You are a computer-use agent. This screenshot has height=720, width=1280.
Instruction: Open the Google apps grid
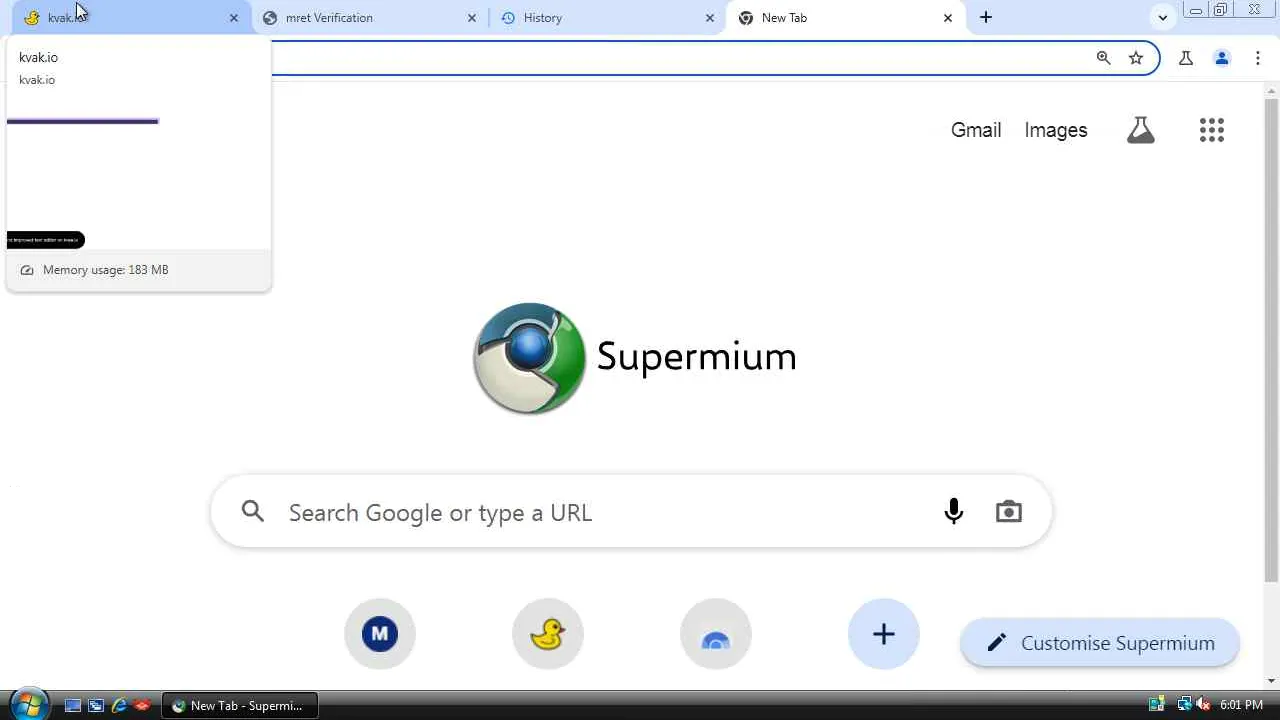[x=1212, y=130]
